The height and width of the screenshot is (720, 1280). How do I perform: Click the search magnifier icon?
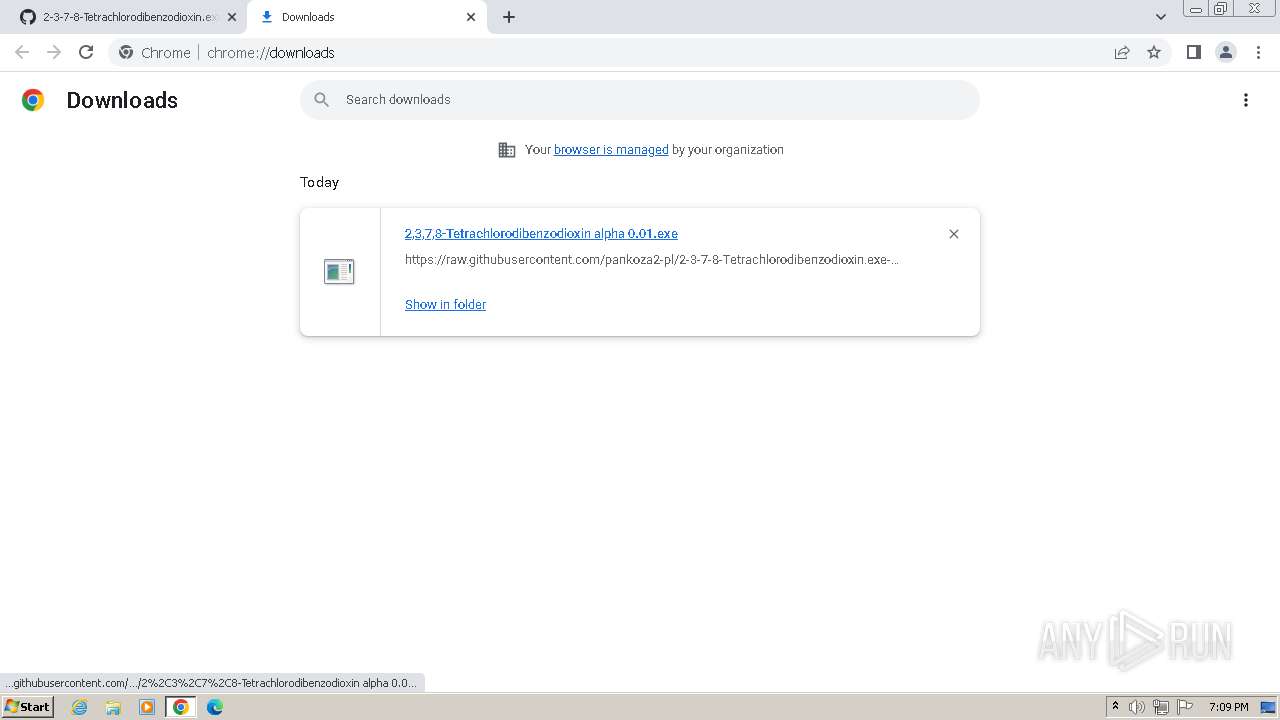click(x=322, y=100)
